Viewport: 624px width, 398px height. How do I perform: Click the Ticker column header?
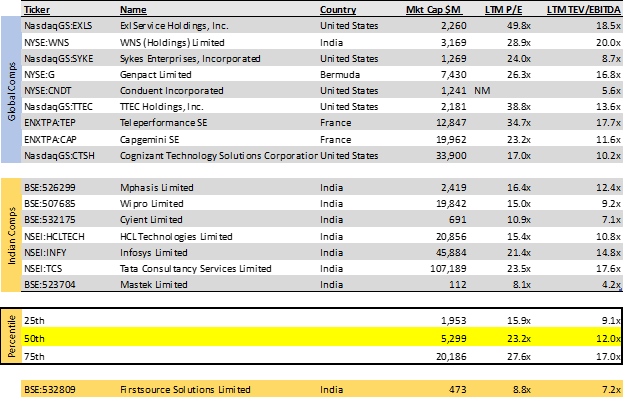[37, 10]
